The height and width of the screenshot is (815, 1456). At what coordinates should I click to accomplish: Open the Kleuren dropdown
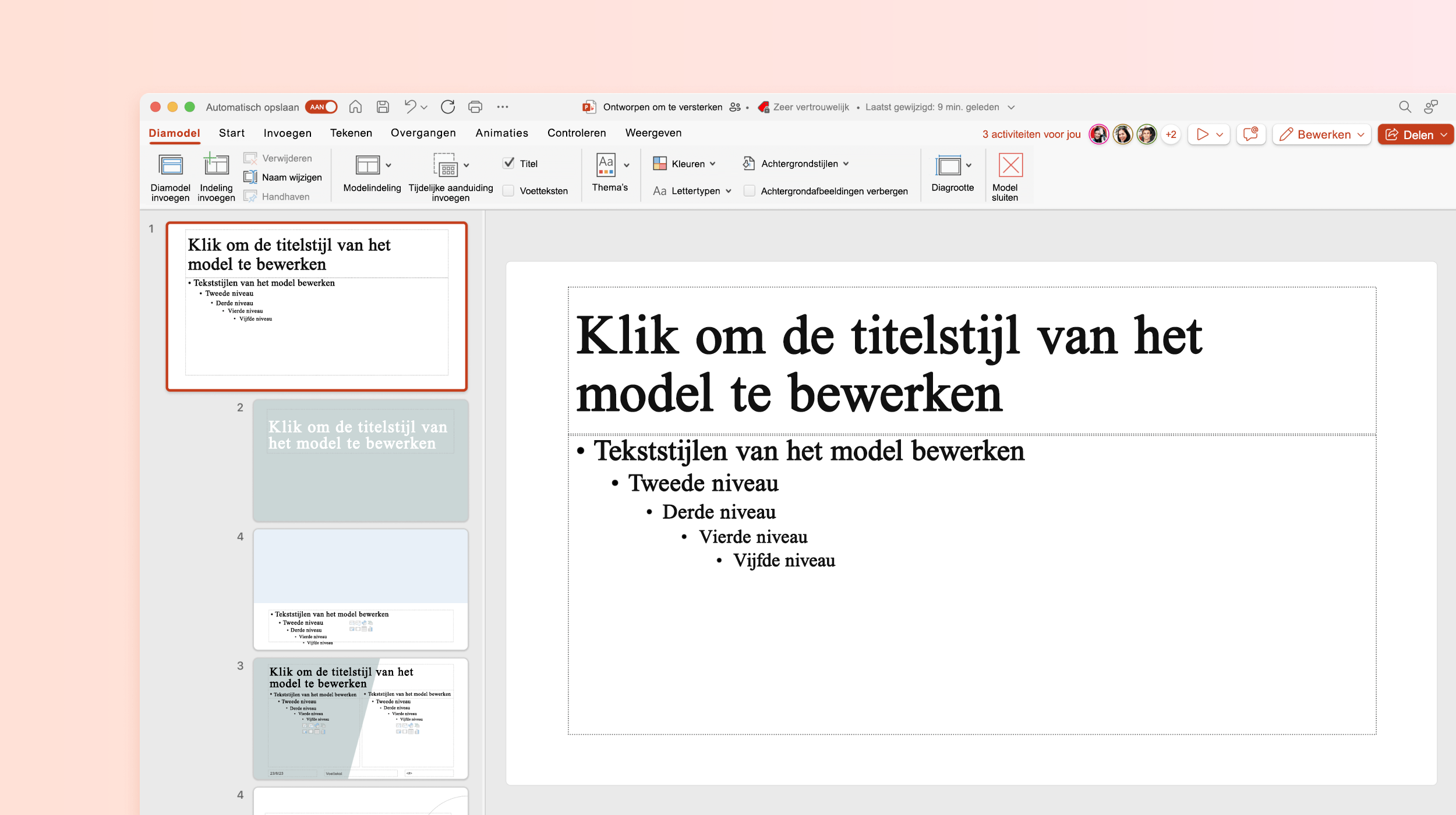[684, 164]
